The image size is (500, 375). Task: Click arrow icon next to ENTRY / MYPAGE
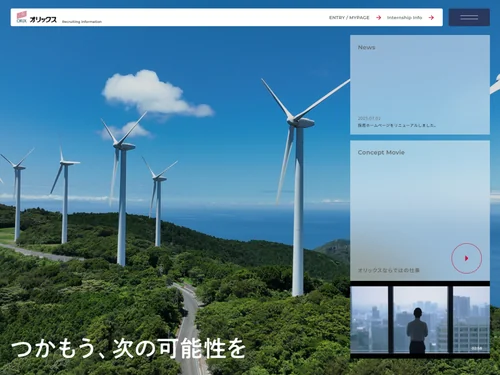tap(378, 17)
